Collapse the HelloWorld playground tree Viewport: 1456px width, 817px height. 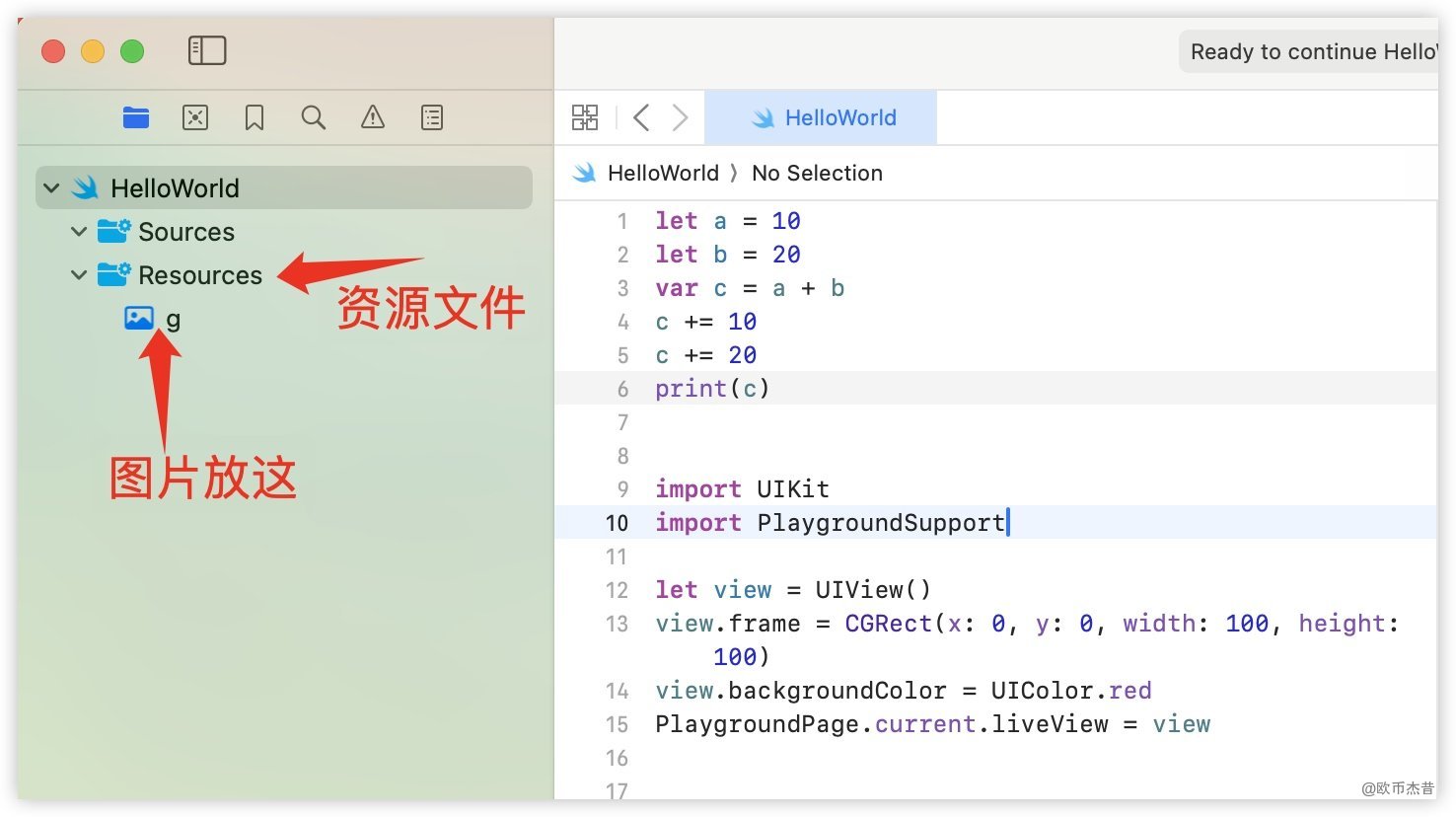pyautogui.click(x=52, y=187)
